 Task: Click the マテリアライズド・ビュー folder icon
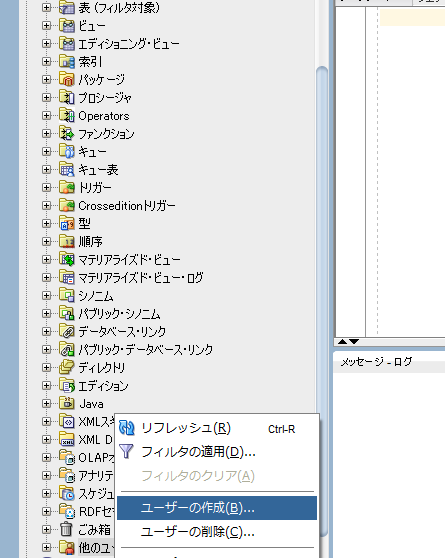point(67,260)
